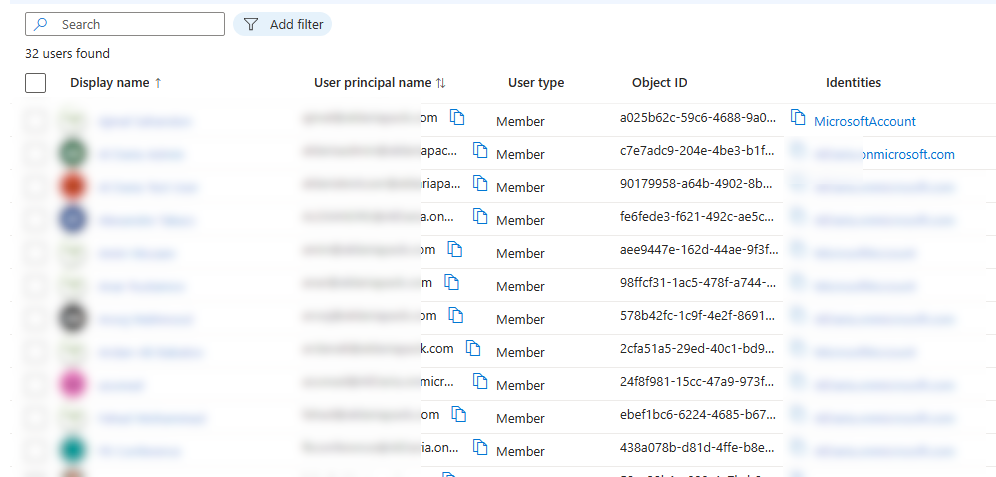This screenshot has height=477, width=996.
Task: Click Member in the 24f8f981 row
Action: coord(520,386)
